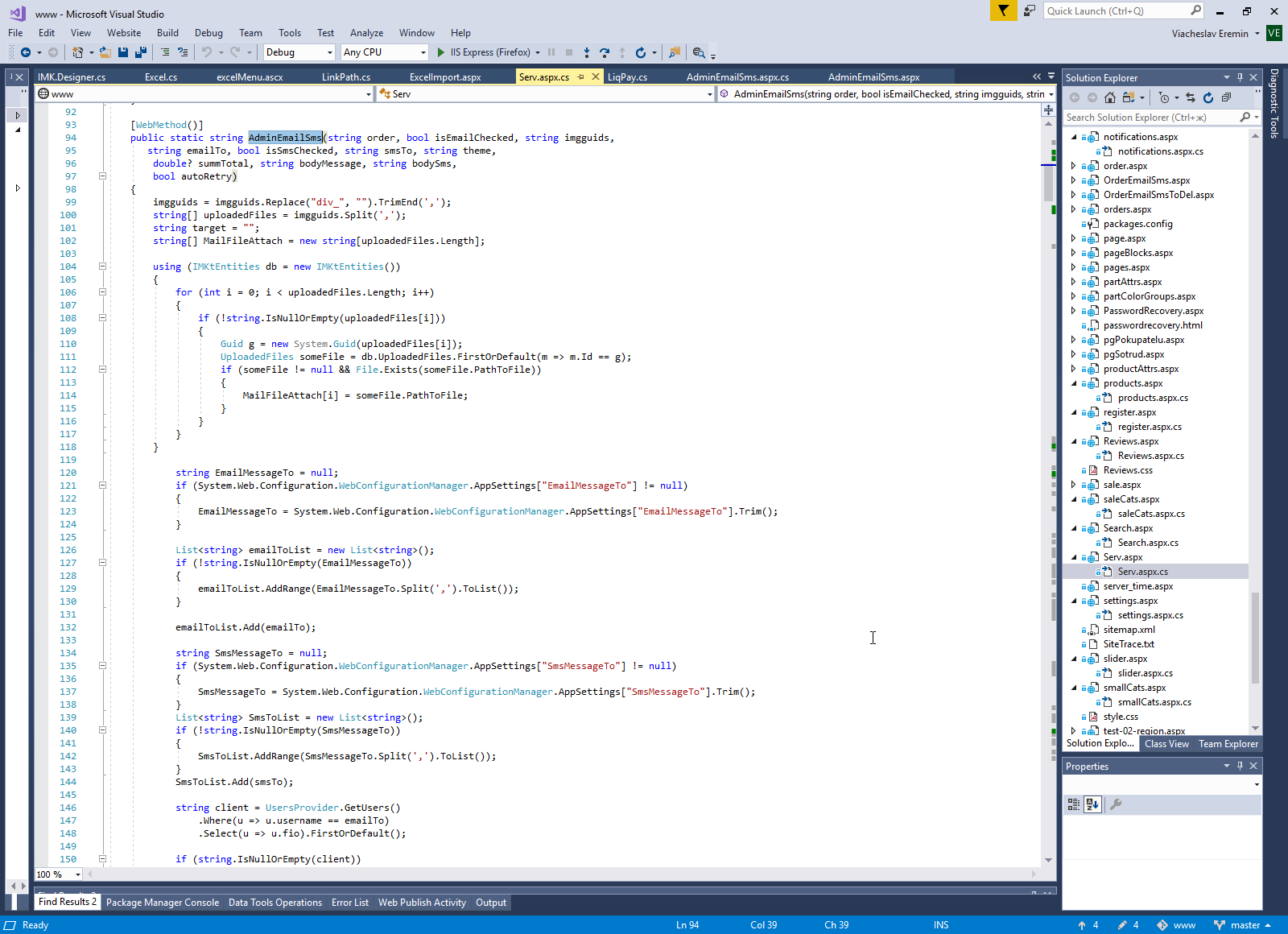Click the feedback icon next to Quick Launch
Screen dimensions: 1288x934
coord(1030,10)
